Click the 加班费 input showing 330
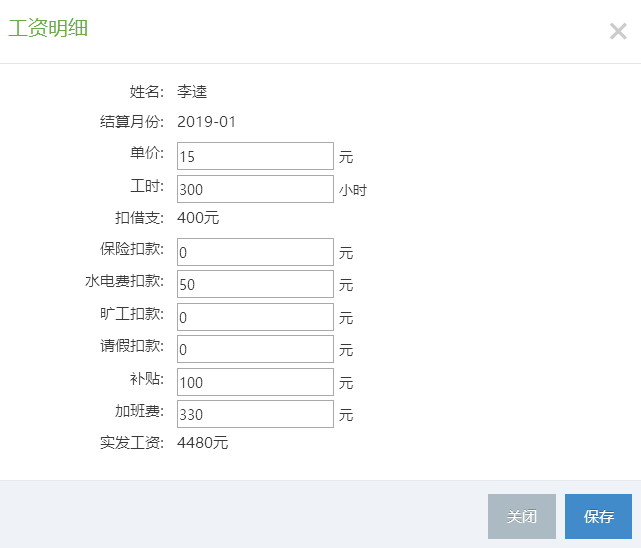The width and height of the screenshot is (641, 548). click(255, 414)
